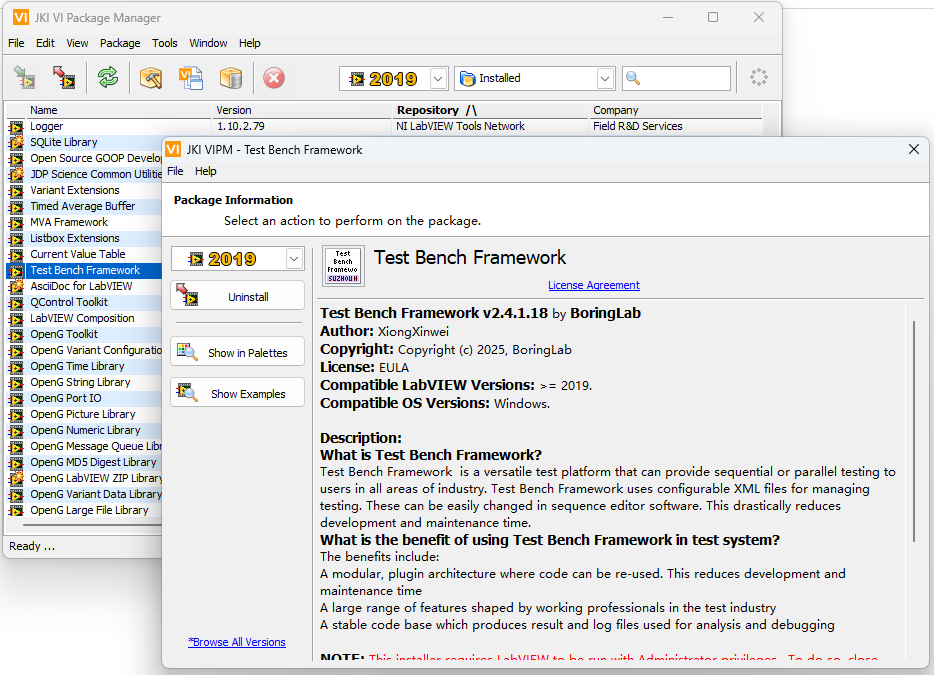Open the Tools menu in main window
This screenshot has width=934, height=675.
165,43
